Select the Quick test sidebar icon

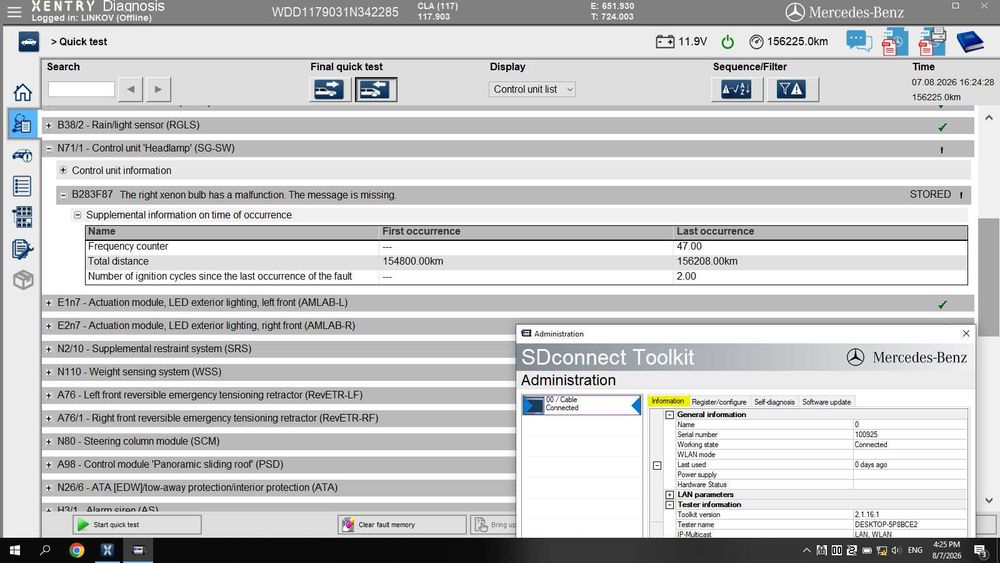tap(22, 123)
